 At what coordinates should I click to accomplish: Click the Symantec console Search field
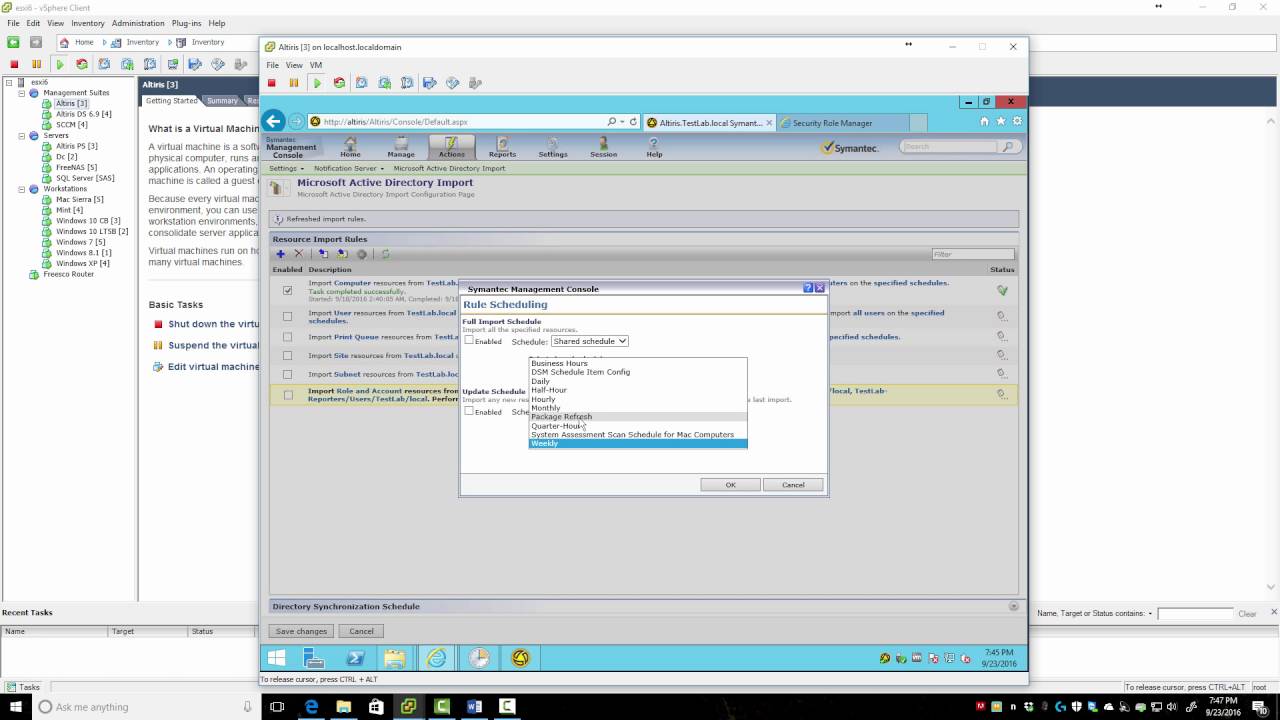948,146
